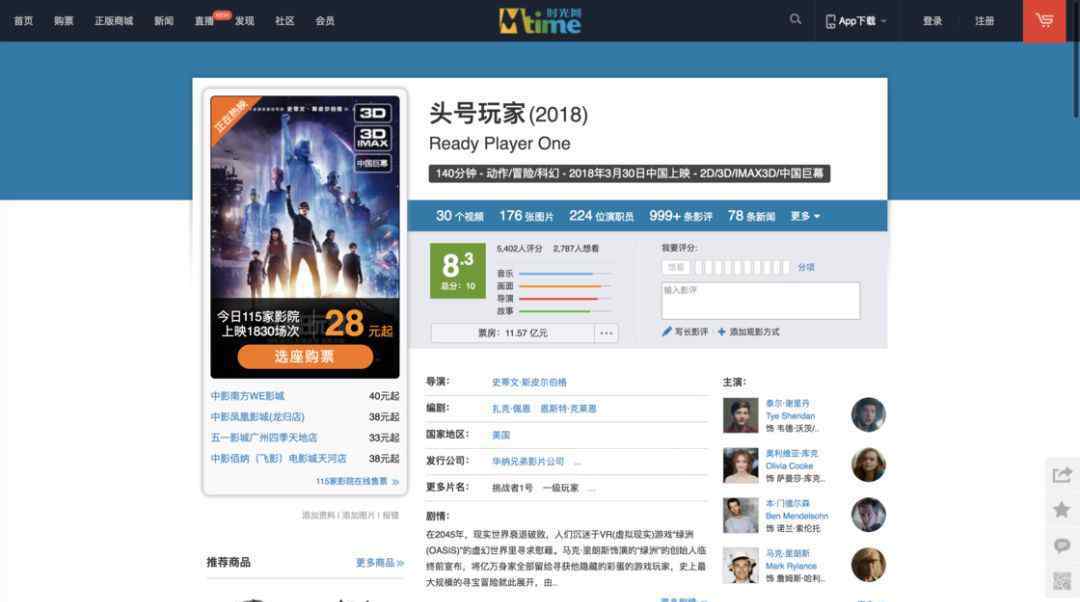Open the red shopping cart

(1044, 21)
